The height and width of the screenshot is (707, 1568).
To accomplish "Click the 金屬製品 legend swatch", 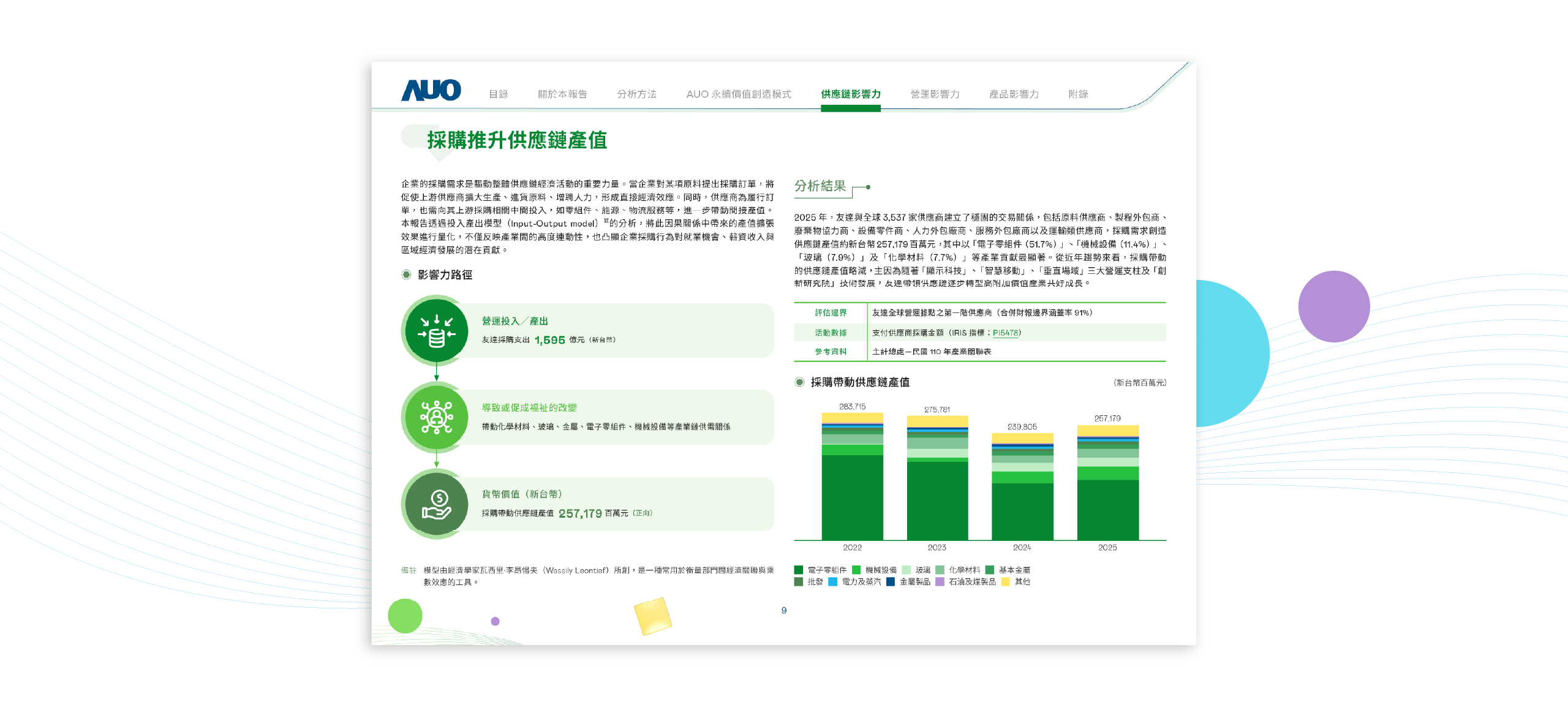I will coord(891,582).
